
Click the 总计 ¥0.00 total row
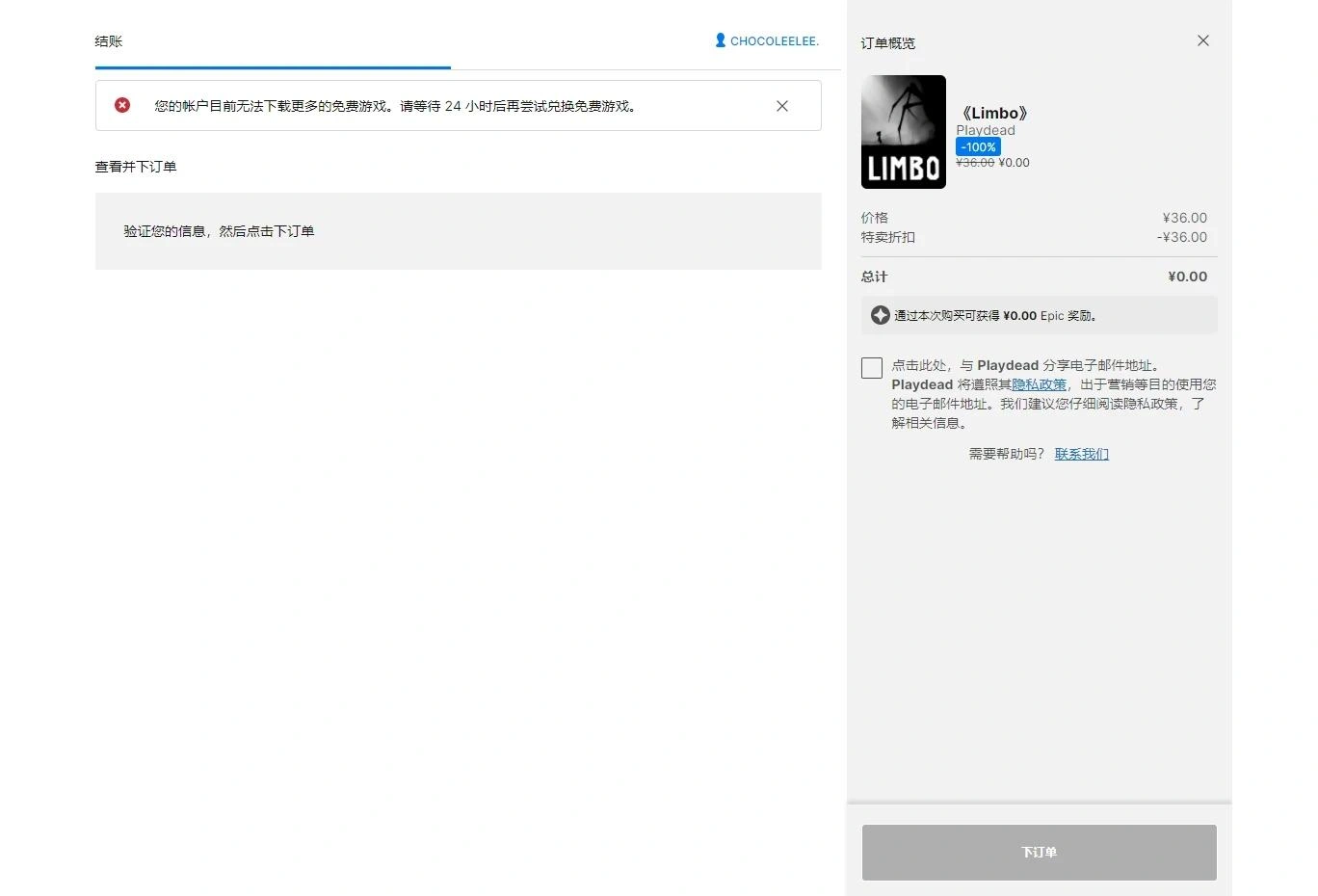coord(1038,277)
